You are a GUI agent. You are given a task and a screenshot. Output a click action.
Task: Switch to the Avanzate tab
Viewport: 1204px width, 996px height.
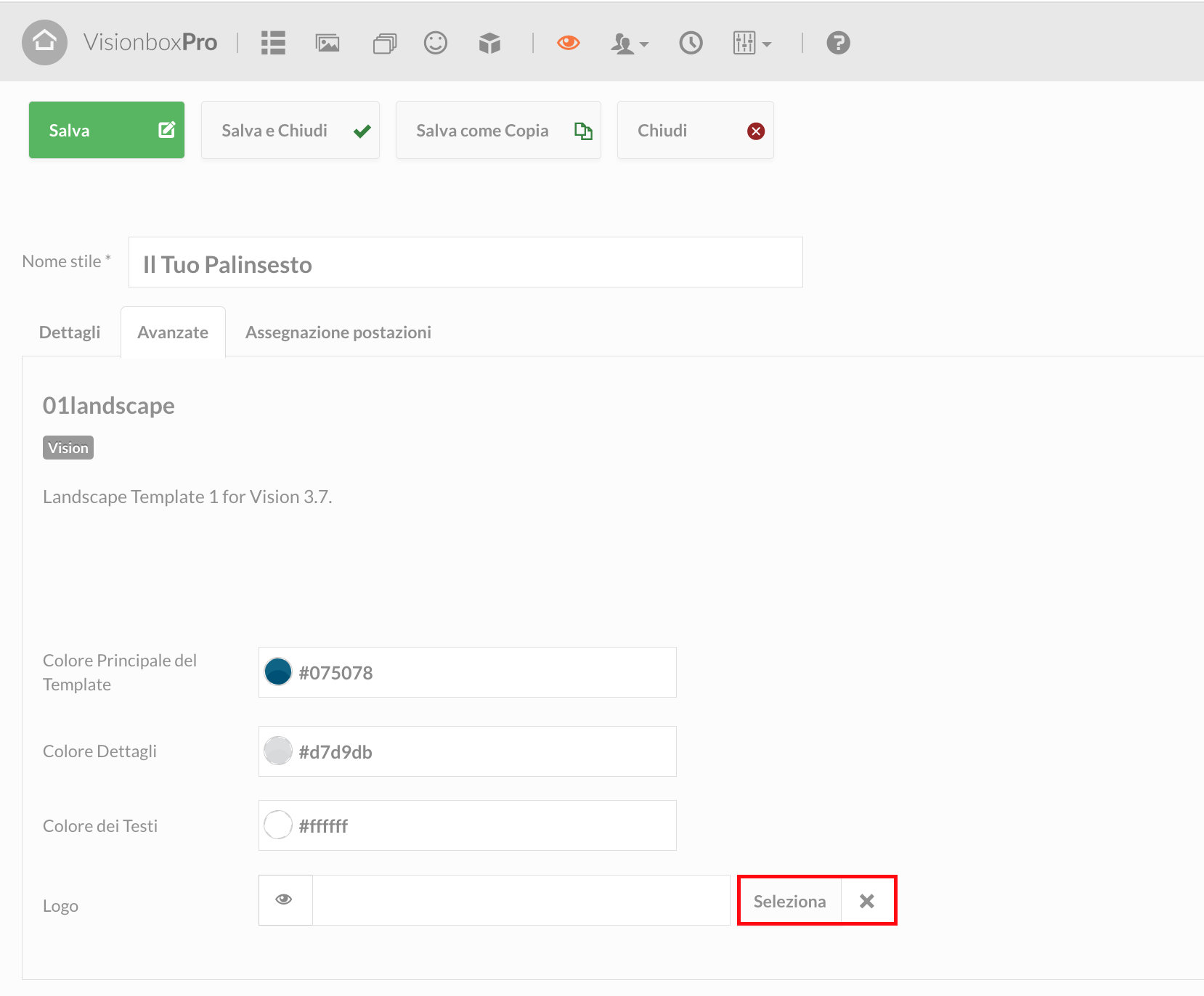[x=173, y=332]
